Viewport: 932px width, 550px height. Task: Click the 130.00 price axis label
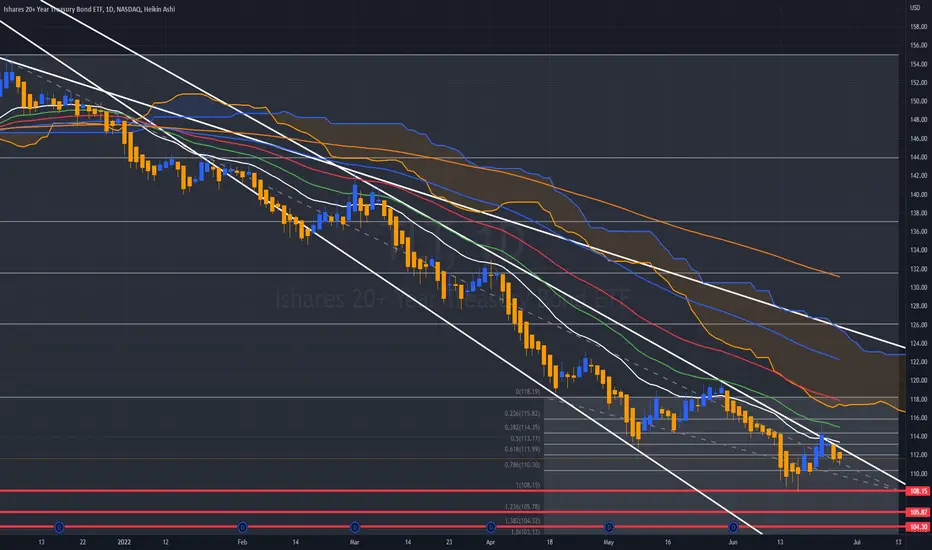tap(918, 287)
